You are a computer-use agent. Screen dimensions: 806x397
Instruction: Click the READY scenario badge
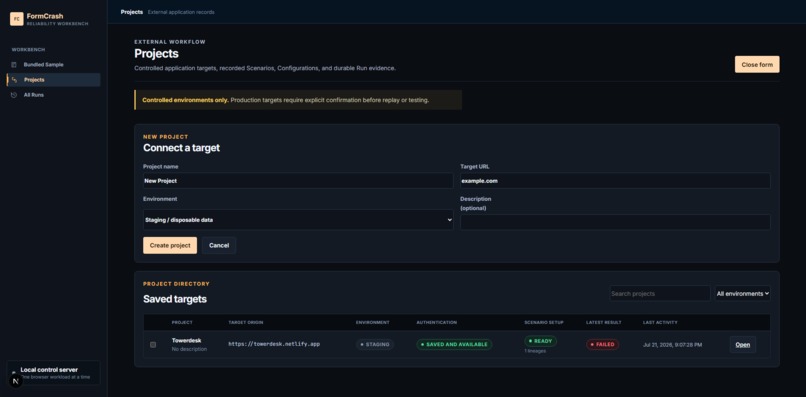[x=540, y=341]
